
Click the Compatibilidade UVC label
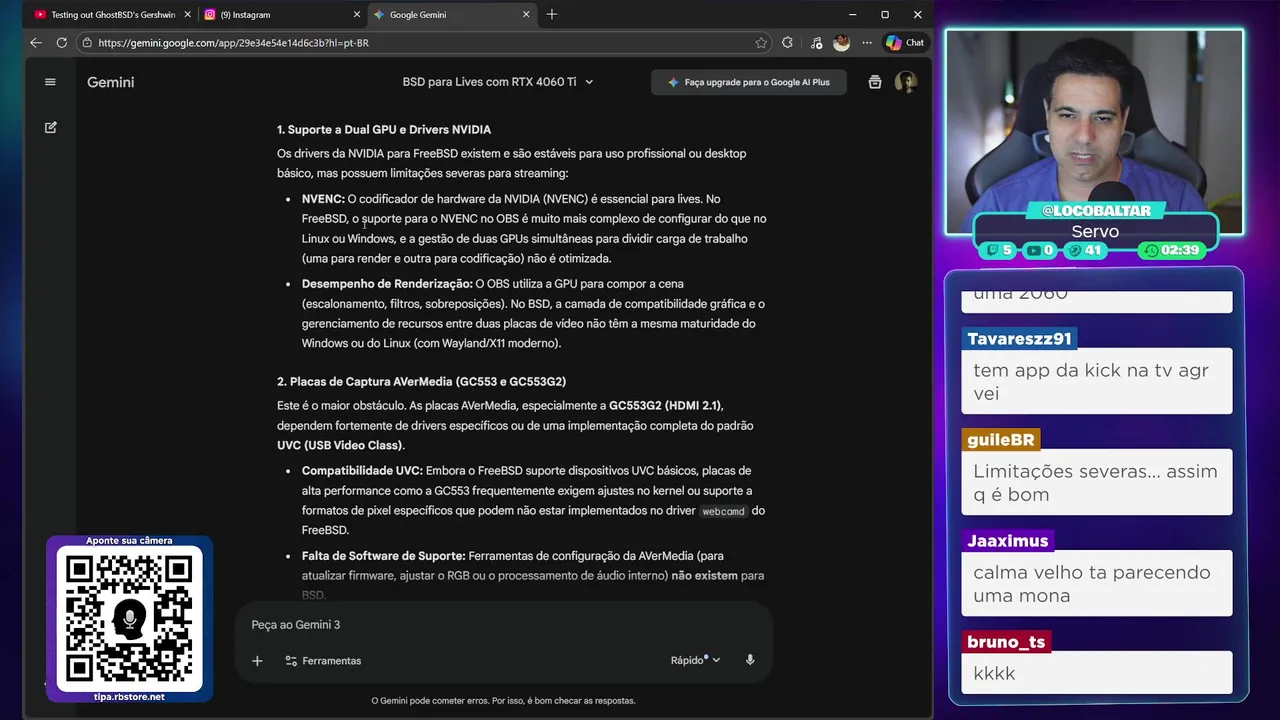click(362, 471)
